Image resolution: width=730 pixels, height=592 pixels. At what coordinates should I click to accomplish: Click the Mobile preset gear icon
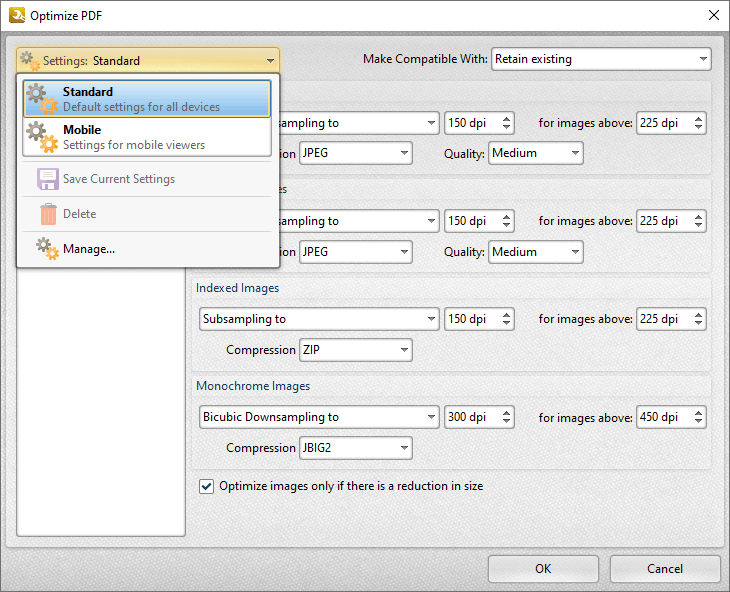click(42, 137)
